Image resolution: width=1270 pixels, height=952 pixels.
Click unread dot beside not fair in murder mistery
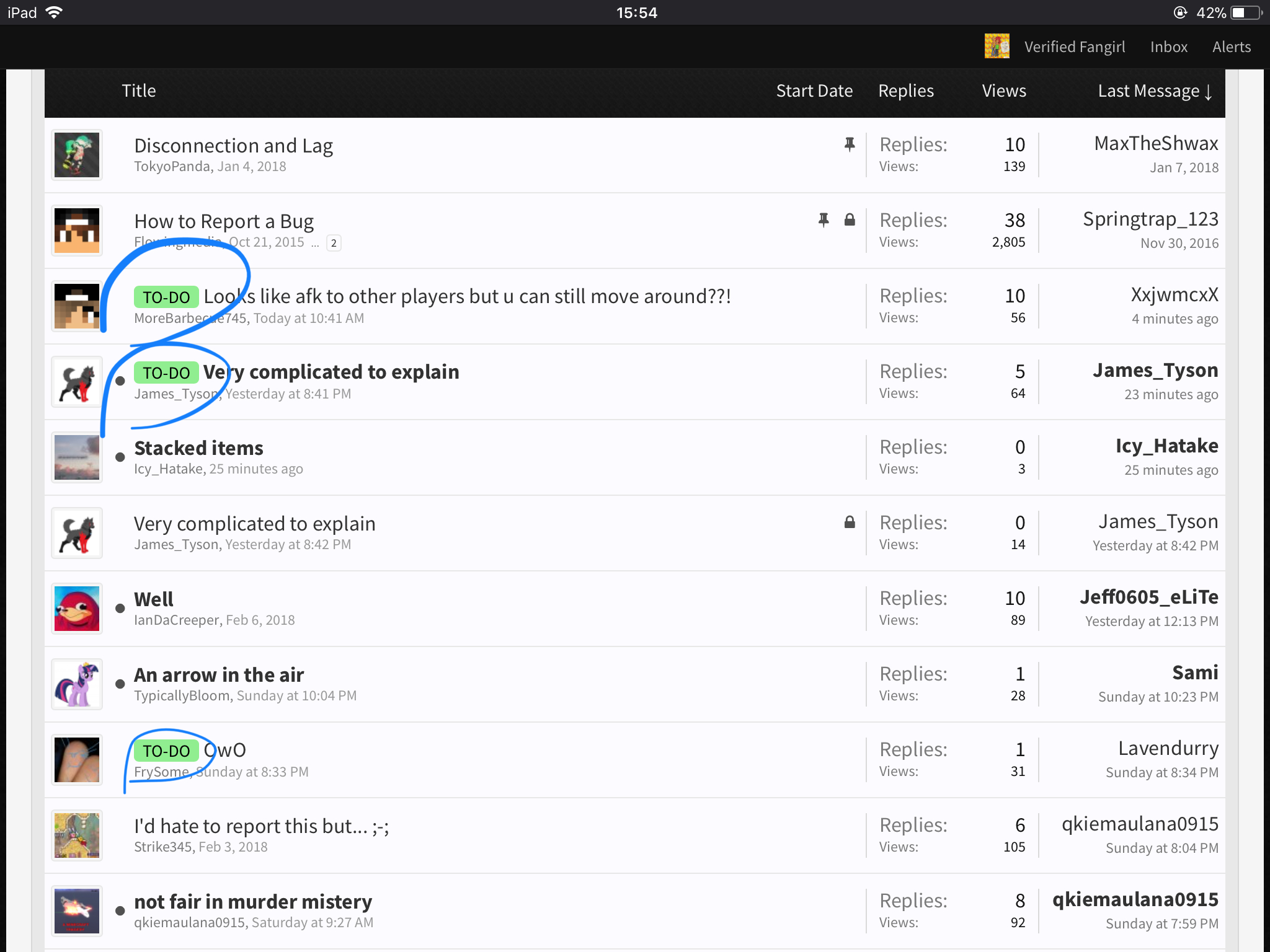pos(120,910)
